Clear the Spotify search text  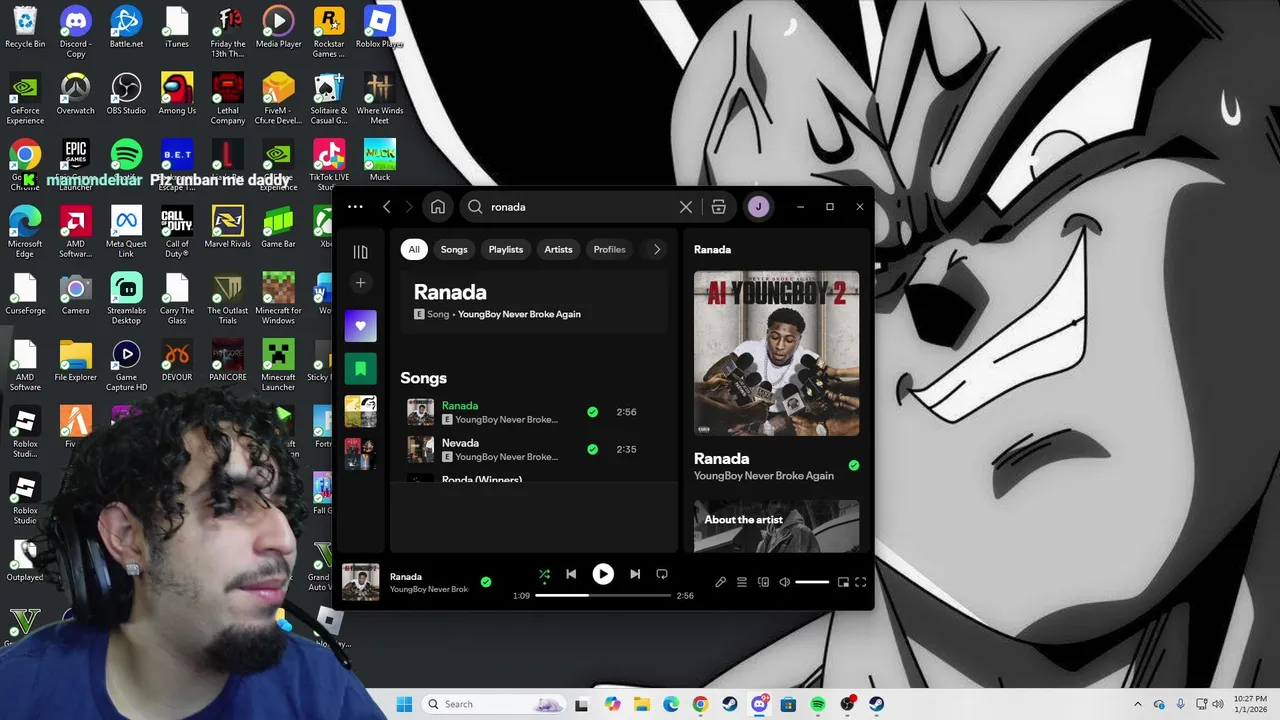686,207
